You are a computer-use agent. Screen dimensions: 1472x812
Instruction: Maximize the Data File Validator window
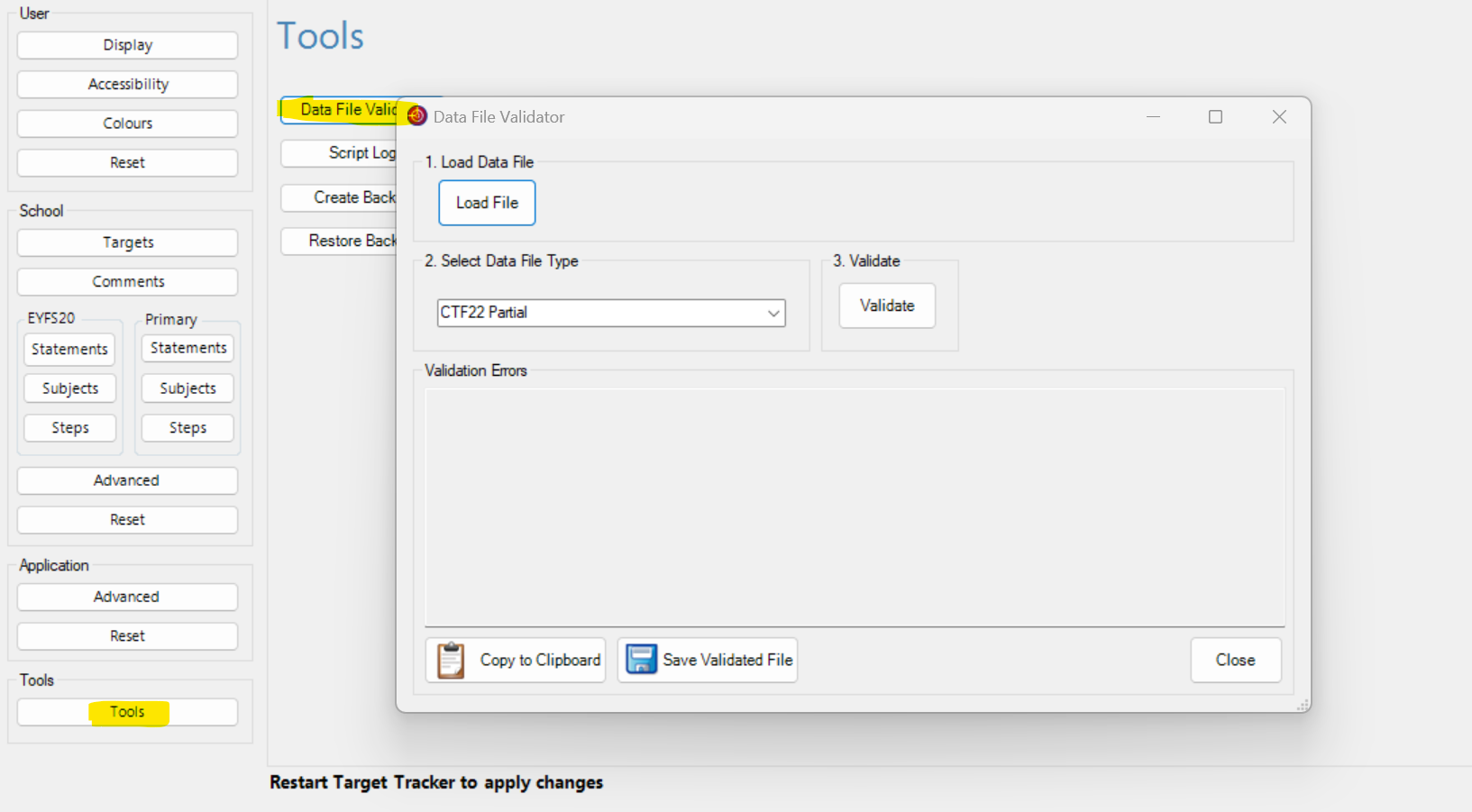coord(1215,117)
